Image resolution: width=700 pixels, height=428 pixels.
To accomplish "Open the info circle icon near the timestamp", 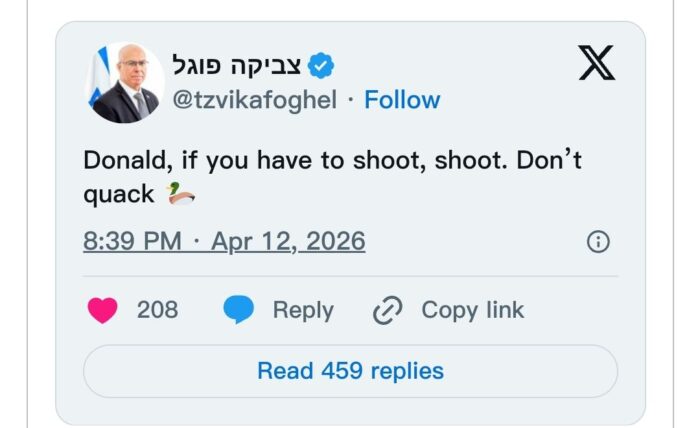I will click(x=598, y=242).
